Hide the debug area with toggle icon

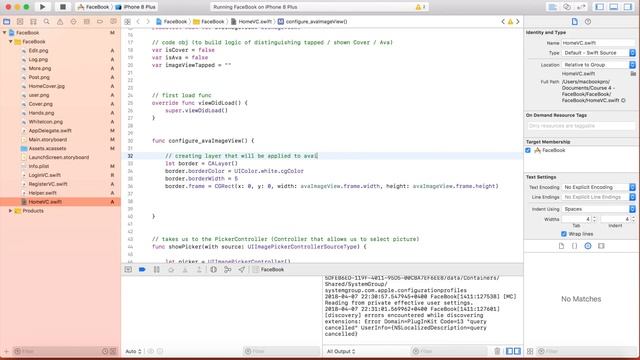128,269
